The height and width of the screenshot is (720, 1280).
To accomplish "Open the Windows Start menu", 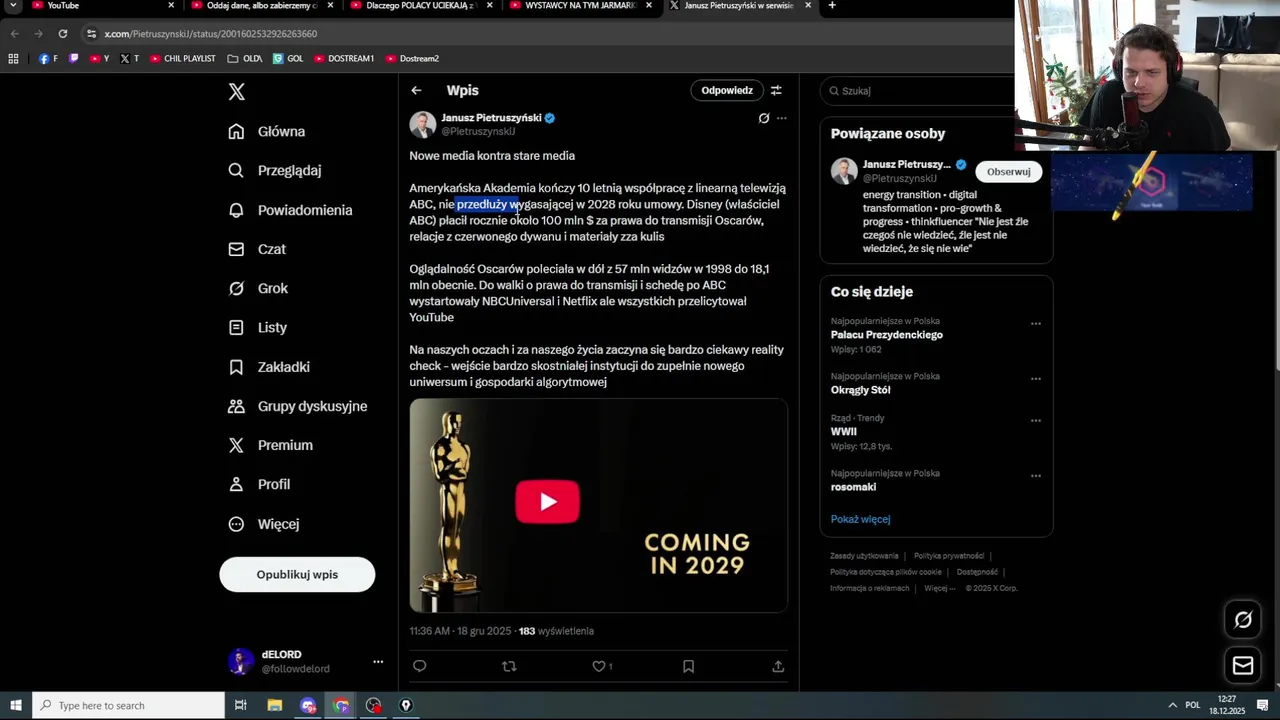I will click(15, 706).
